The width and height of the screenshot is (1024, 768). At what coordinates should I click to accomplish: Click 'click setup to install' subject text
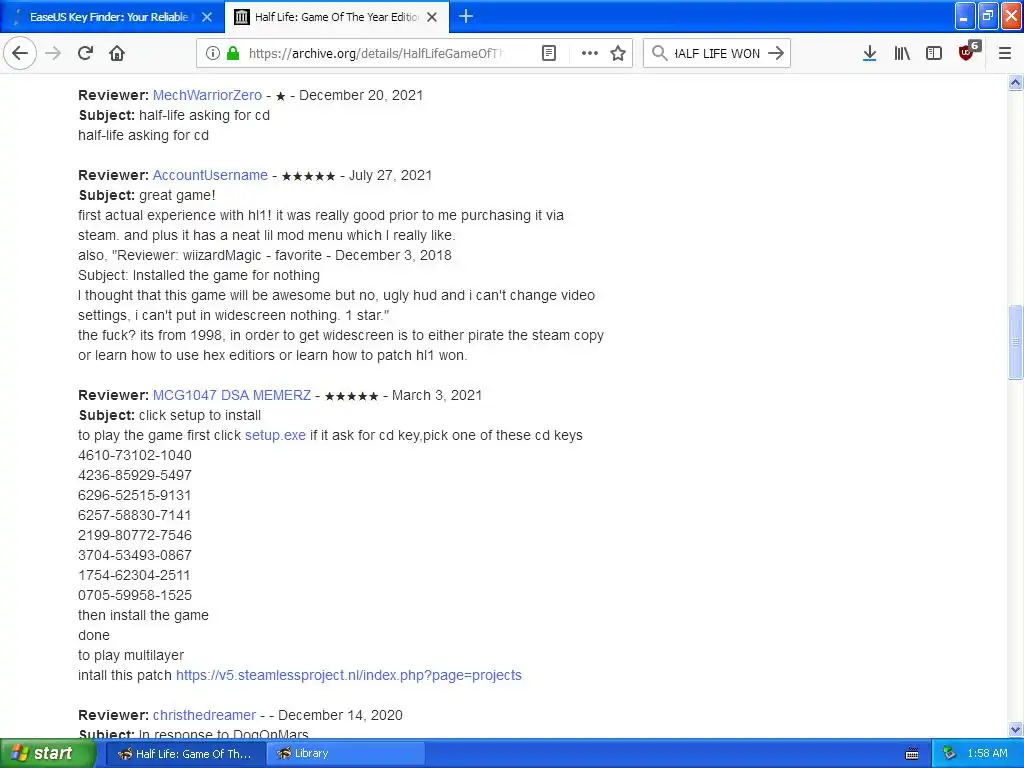coord(199,415)
